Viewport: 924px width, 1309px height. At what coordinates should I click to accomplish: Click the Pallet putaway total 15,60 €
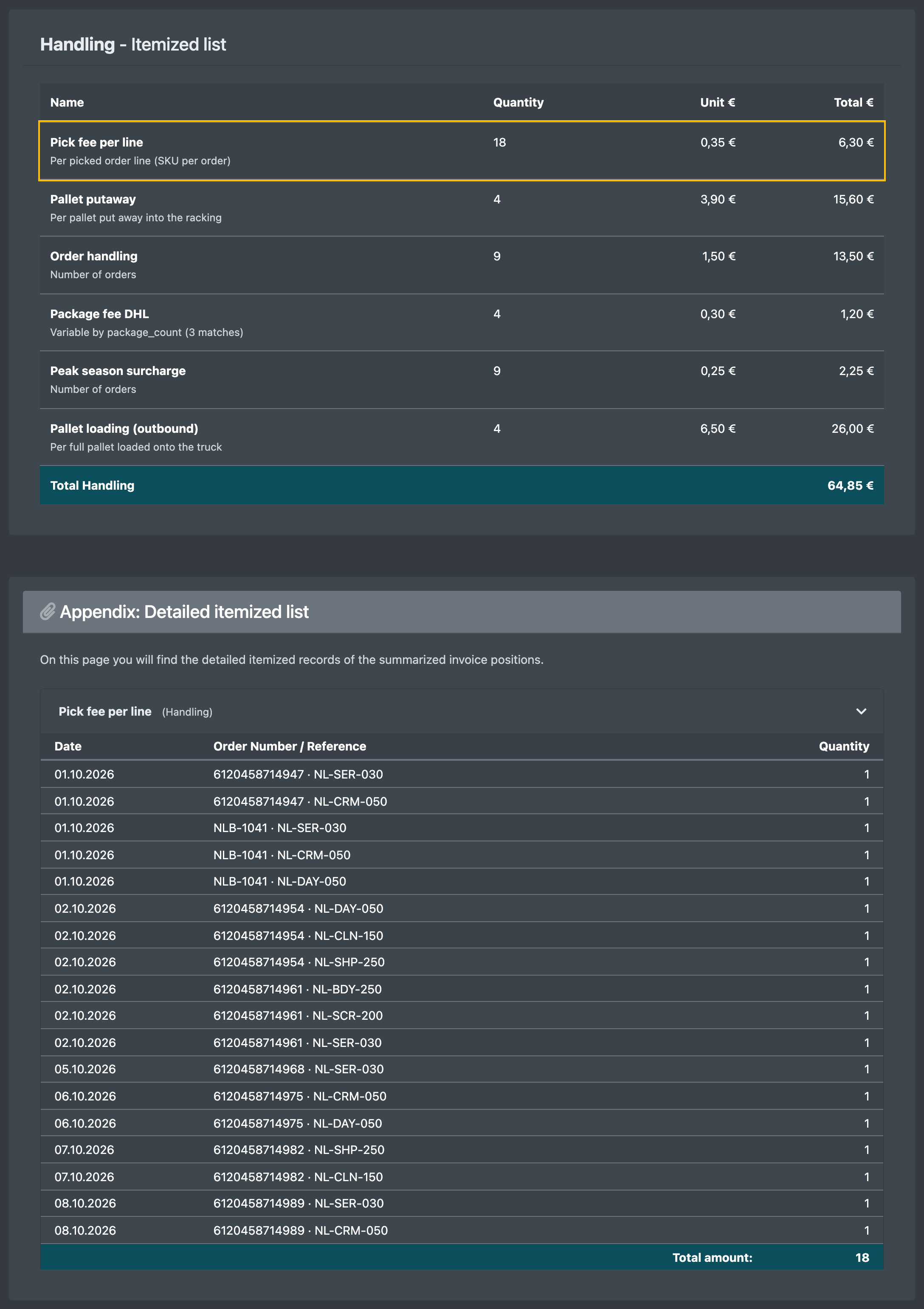pyautogui.click(x=854, y=200)
